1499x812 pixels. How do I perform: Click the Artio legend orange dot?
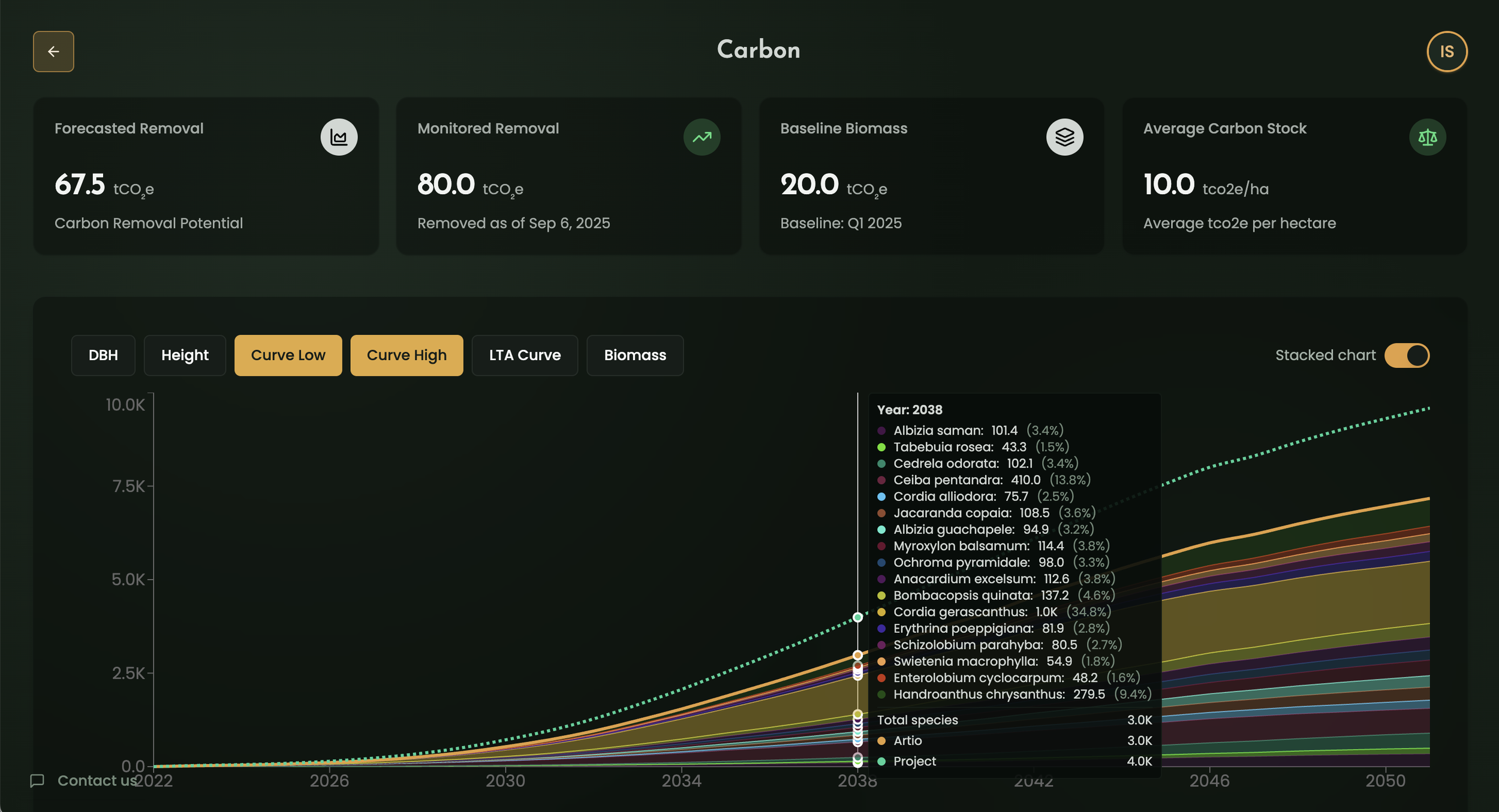[881, 741]
